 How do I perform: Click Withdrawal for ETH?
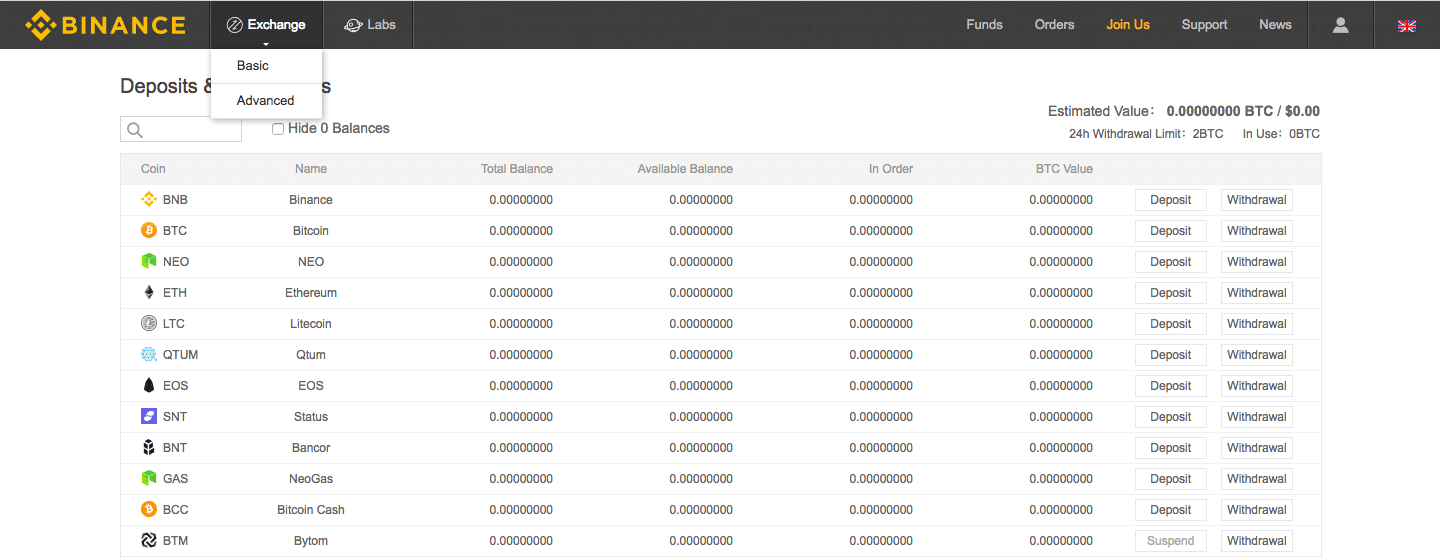coord(1257,293)
